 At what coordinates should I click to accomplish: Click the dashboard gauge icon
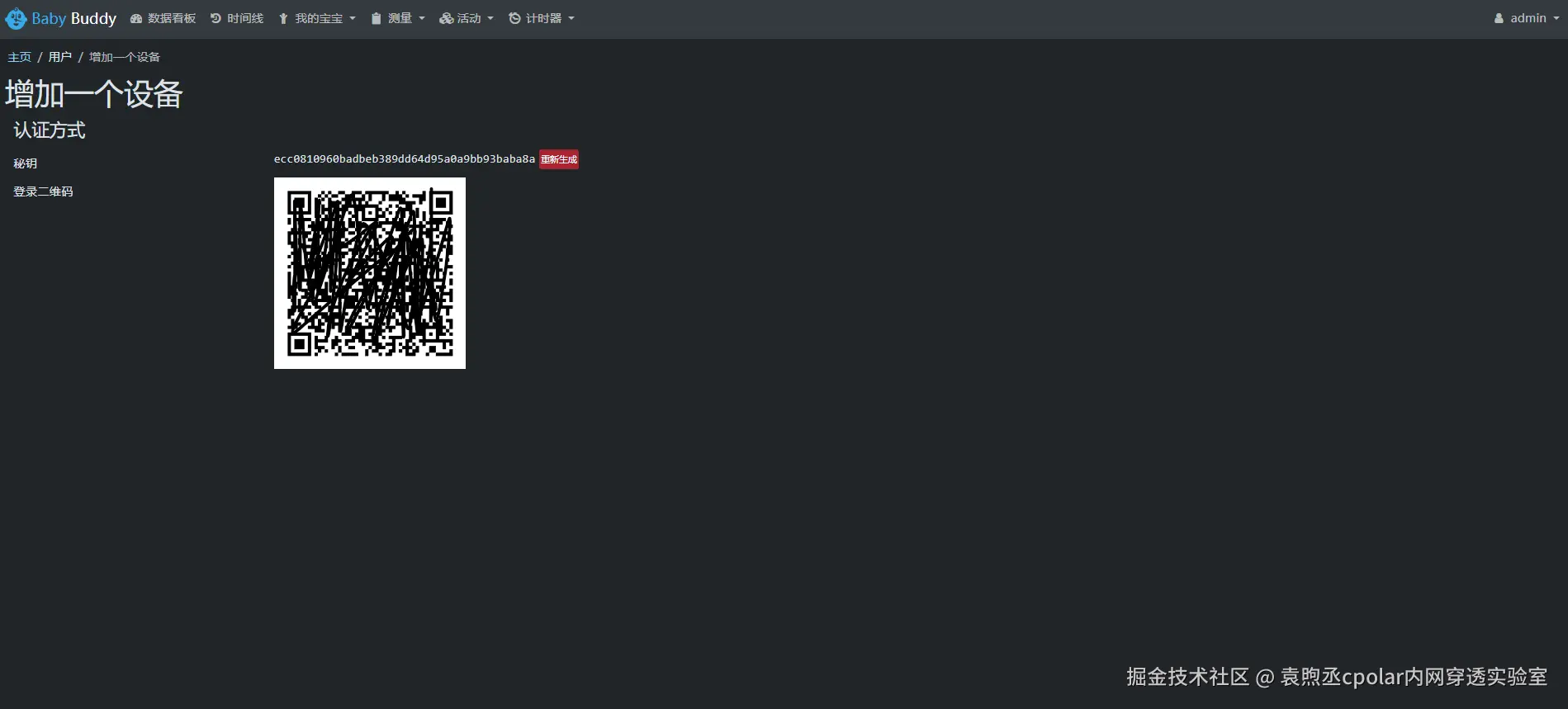click(136, 18)
